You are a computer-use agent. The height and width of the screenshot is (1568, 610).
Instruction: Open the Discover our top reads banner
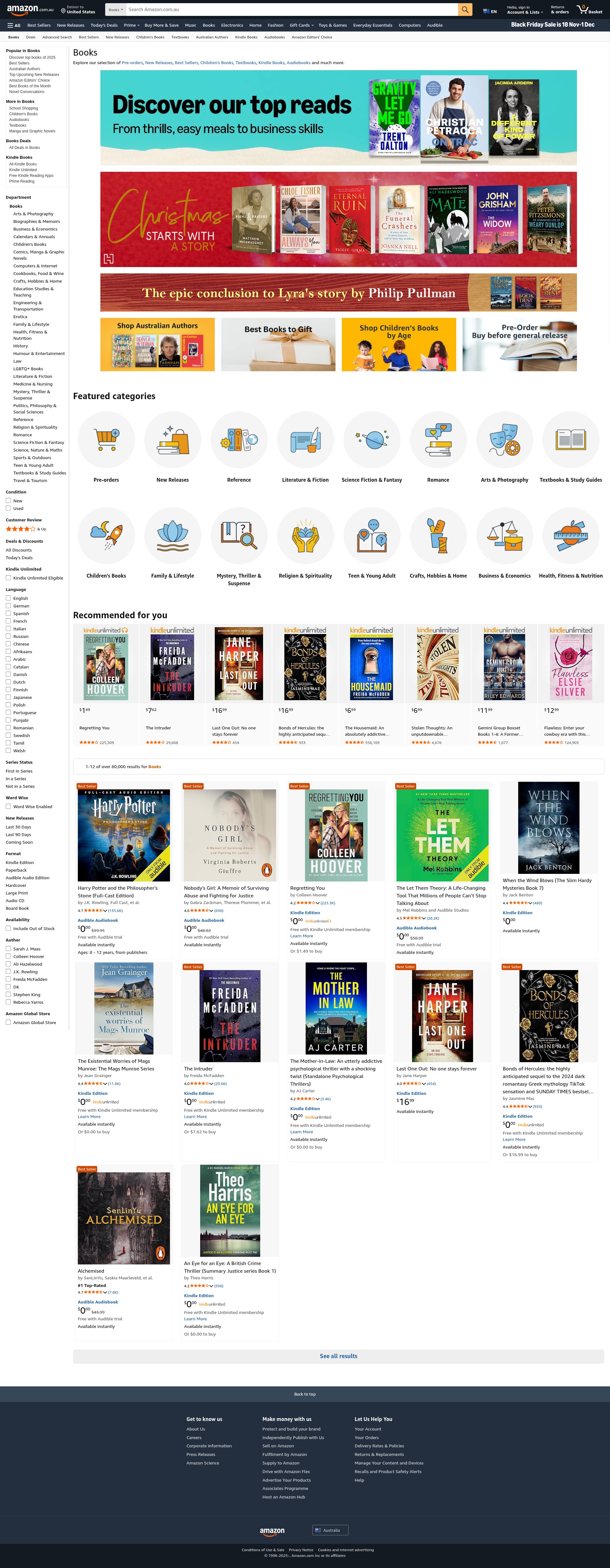pyautogui.click(x=338, y=117)
